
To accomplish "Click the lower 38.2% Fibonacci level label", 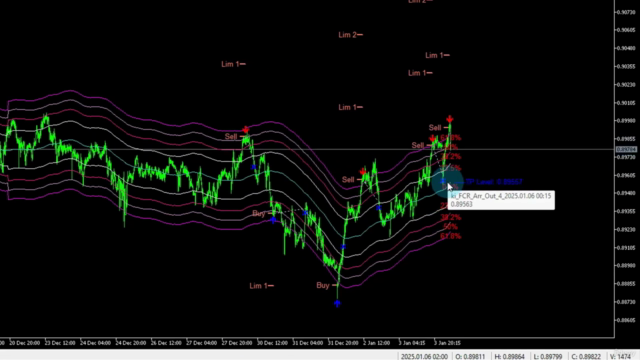I will point(451,217).
